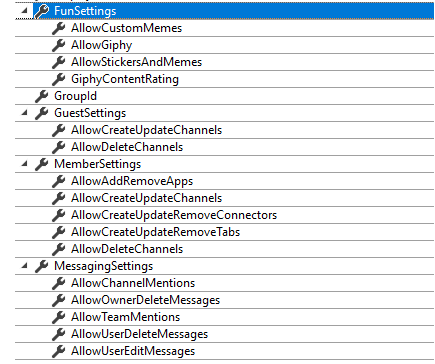The width and height of the screenshot is (435, 364).
Task: Click the wrench icon beside AllowStickersAndMemes
Action: pyautogui.click(x=59, y=62)
